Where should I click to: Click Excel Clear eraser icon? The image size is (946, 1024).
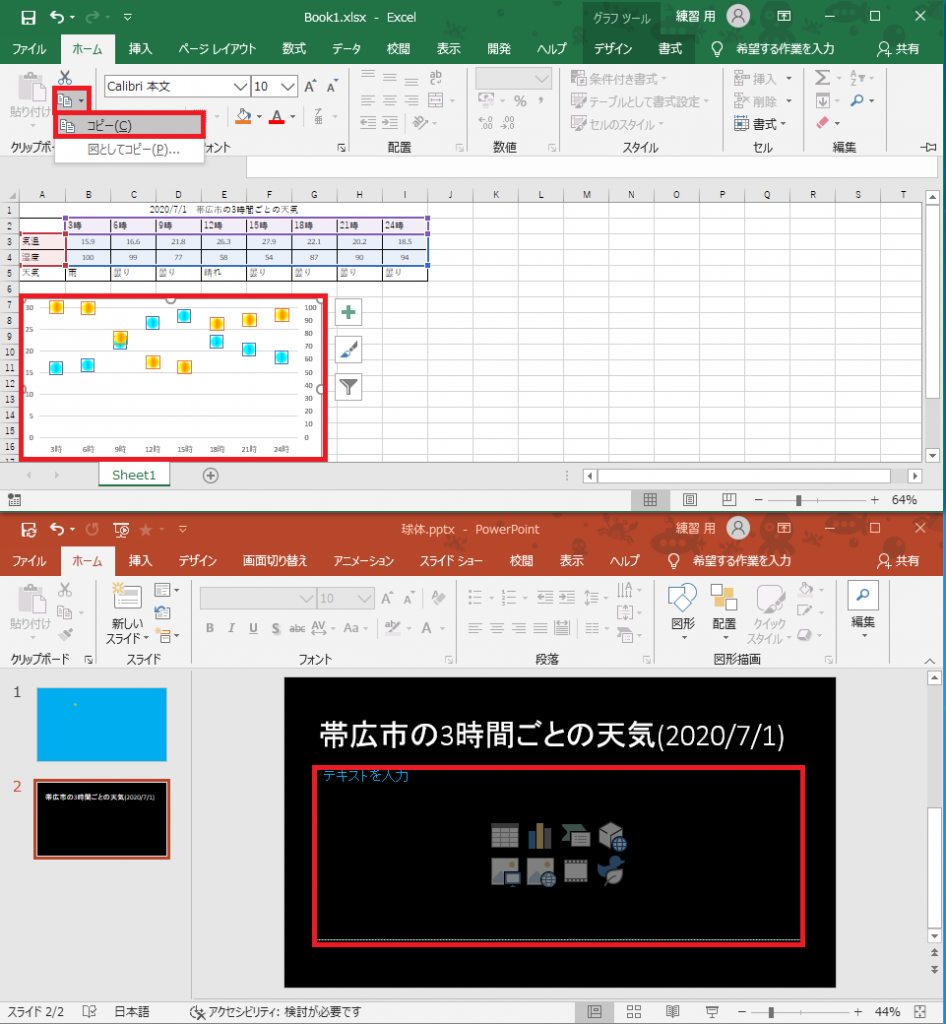(x=823, y=123)
